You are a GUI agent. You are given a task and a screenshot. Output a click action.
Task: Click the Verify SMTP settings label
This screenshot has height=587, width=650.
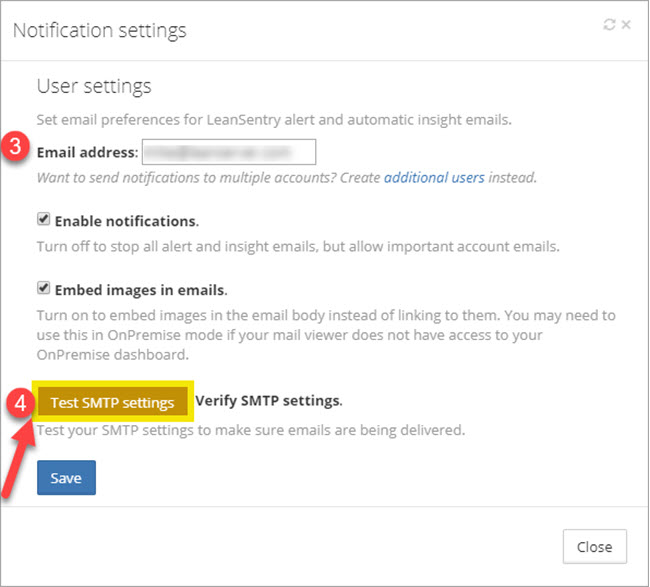[x=269, y=401]
